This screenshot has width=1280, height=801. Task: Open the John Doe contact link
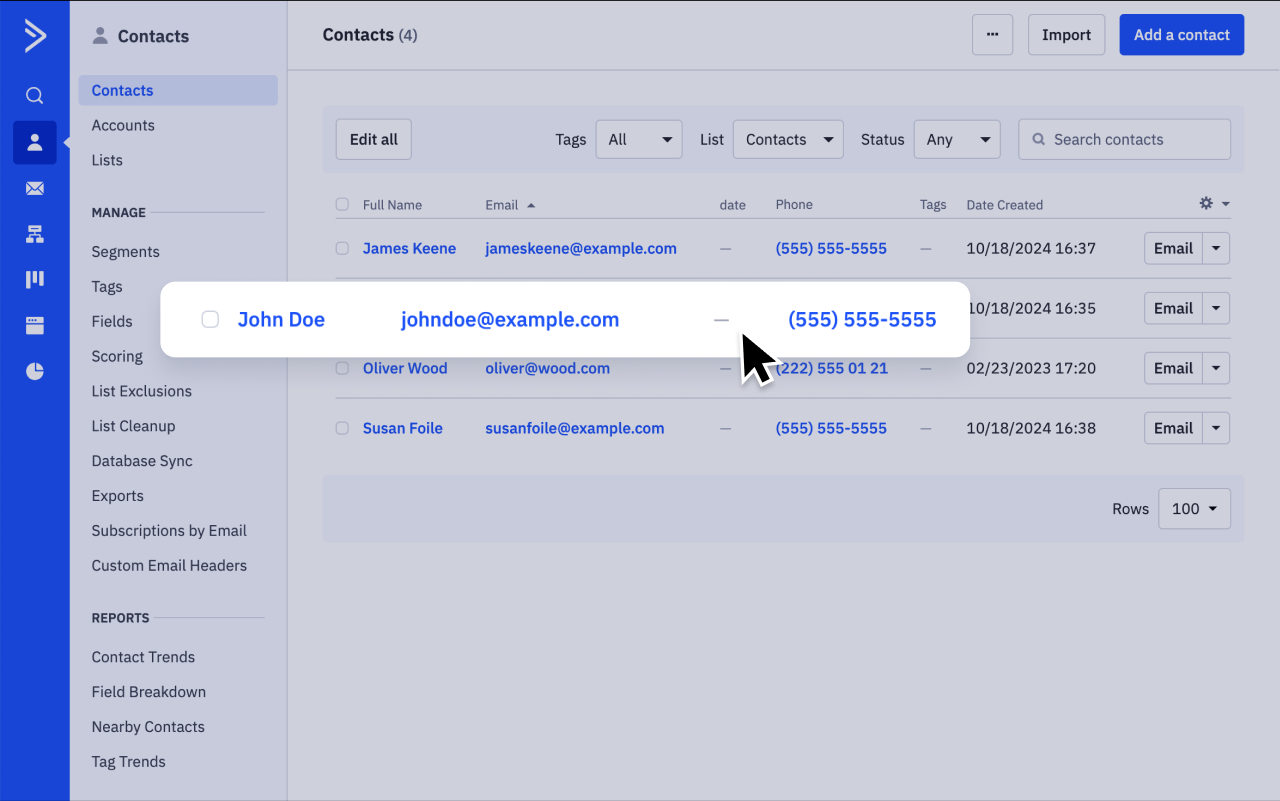pyautogui.click(x=281, y=320)
